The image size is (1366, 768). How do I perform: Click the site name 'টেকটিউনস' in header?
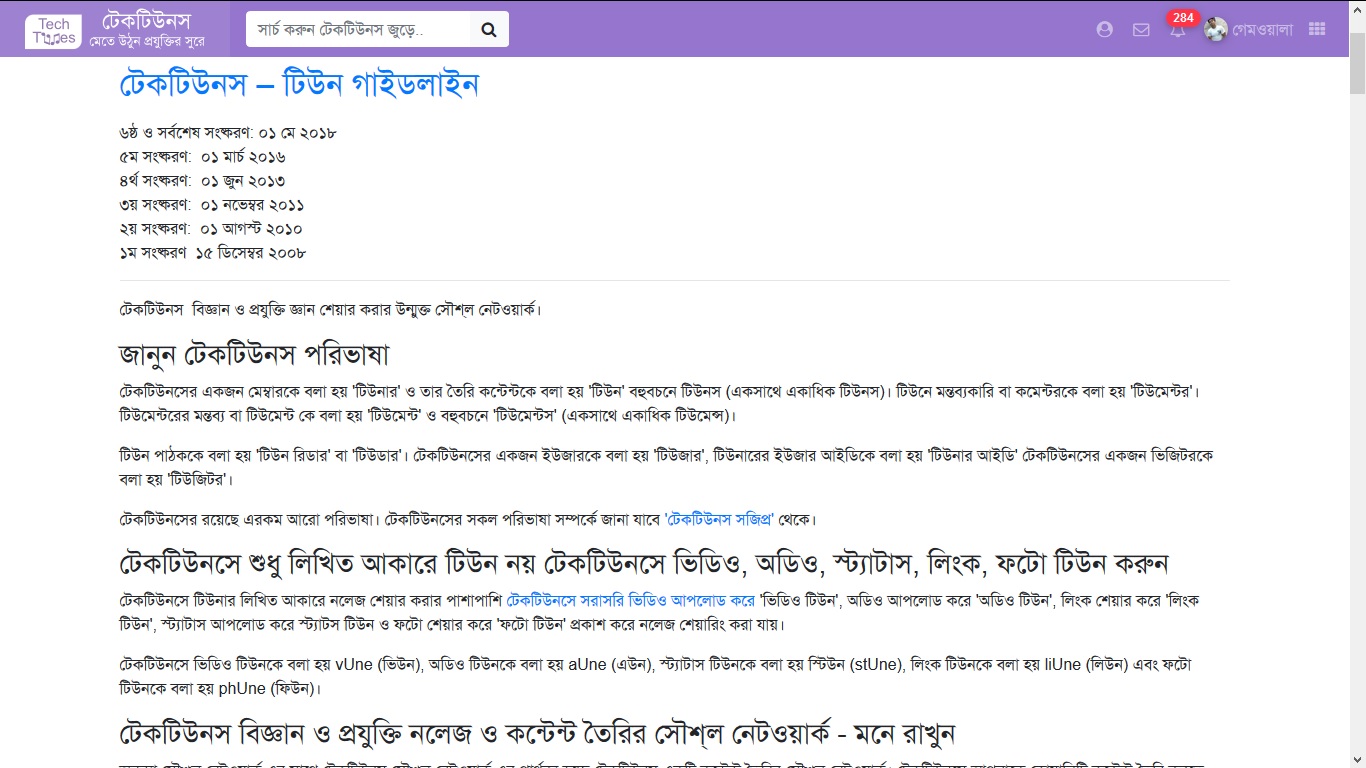pos(146,21)
